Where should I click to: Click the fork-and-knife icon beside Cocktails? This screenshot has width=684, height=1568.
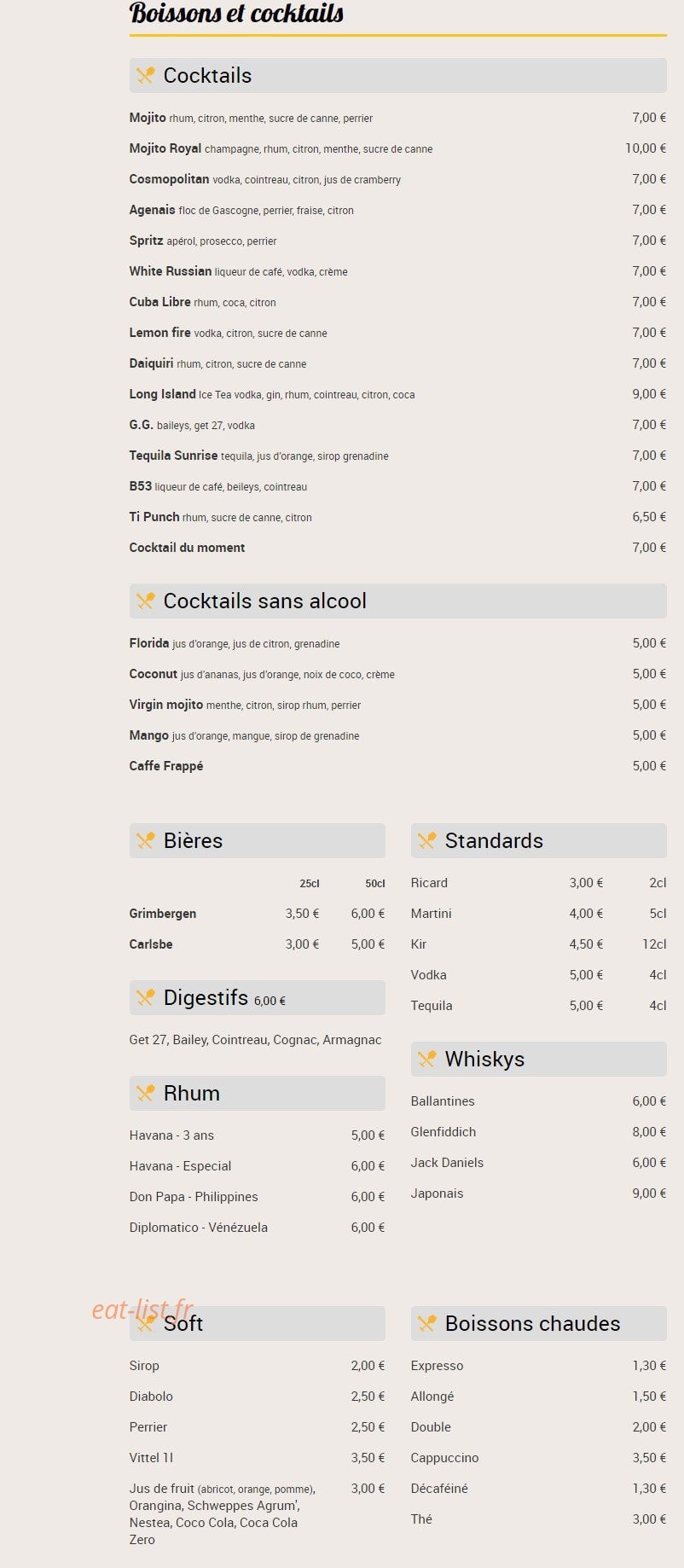tap(146, 76)
